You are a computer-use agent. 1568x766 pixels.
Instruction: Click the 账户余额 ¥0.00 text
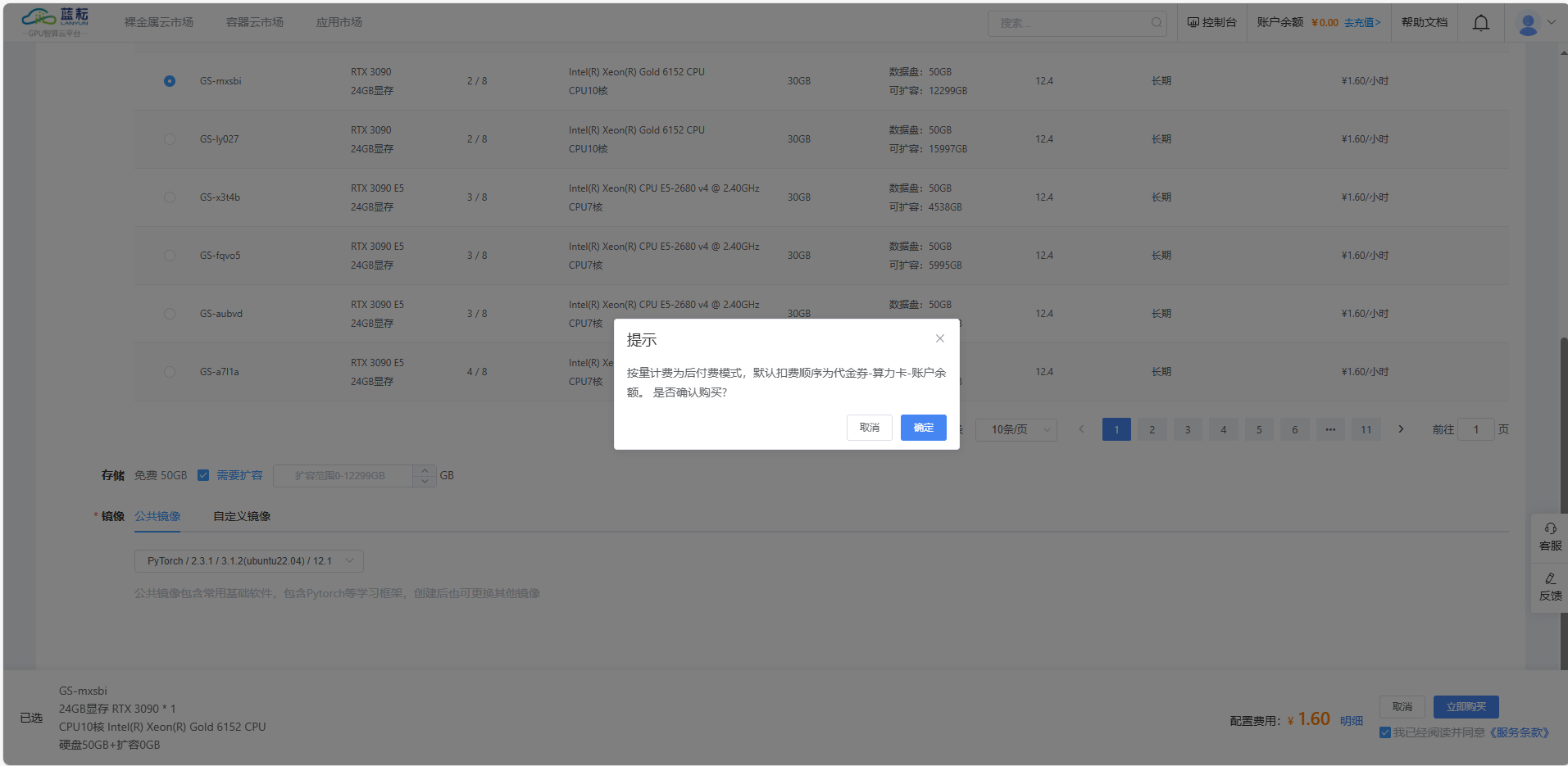[x=1298, y=23]
